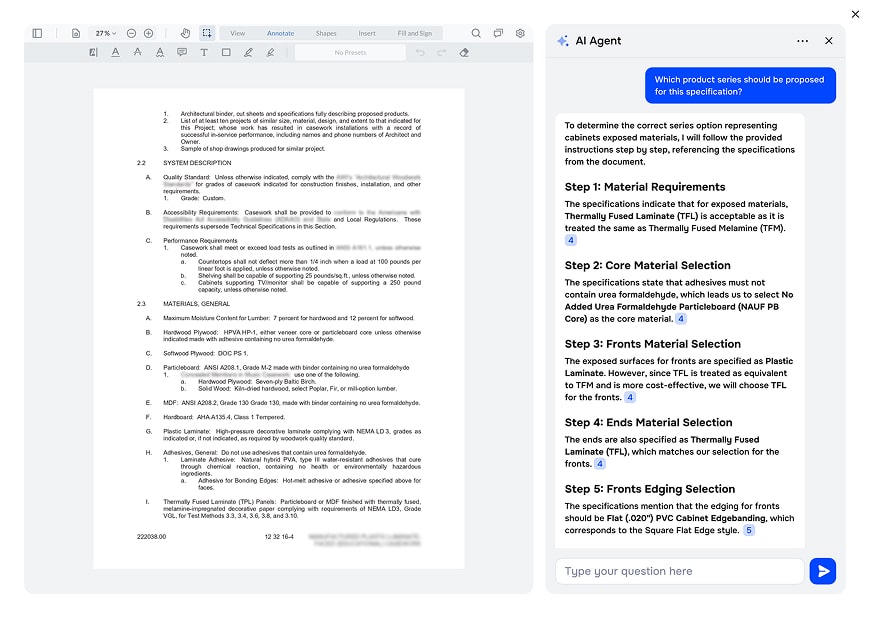Image resolution: width=870 pixels, height=618 pixels.
Task: Open the page view mode icon
Action: coord(76,33)
